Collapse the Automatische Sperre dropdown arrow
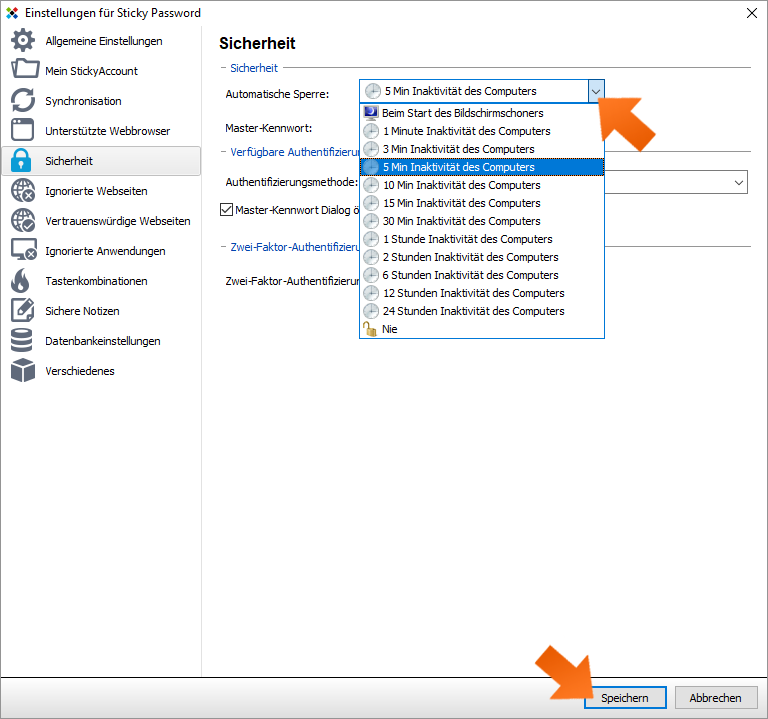This screenshot has height=719, width=768. pyautogui.click(x=596, y=91)
